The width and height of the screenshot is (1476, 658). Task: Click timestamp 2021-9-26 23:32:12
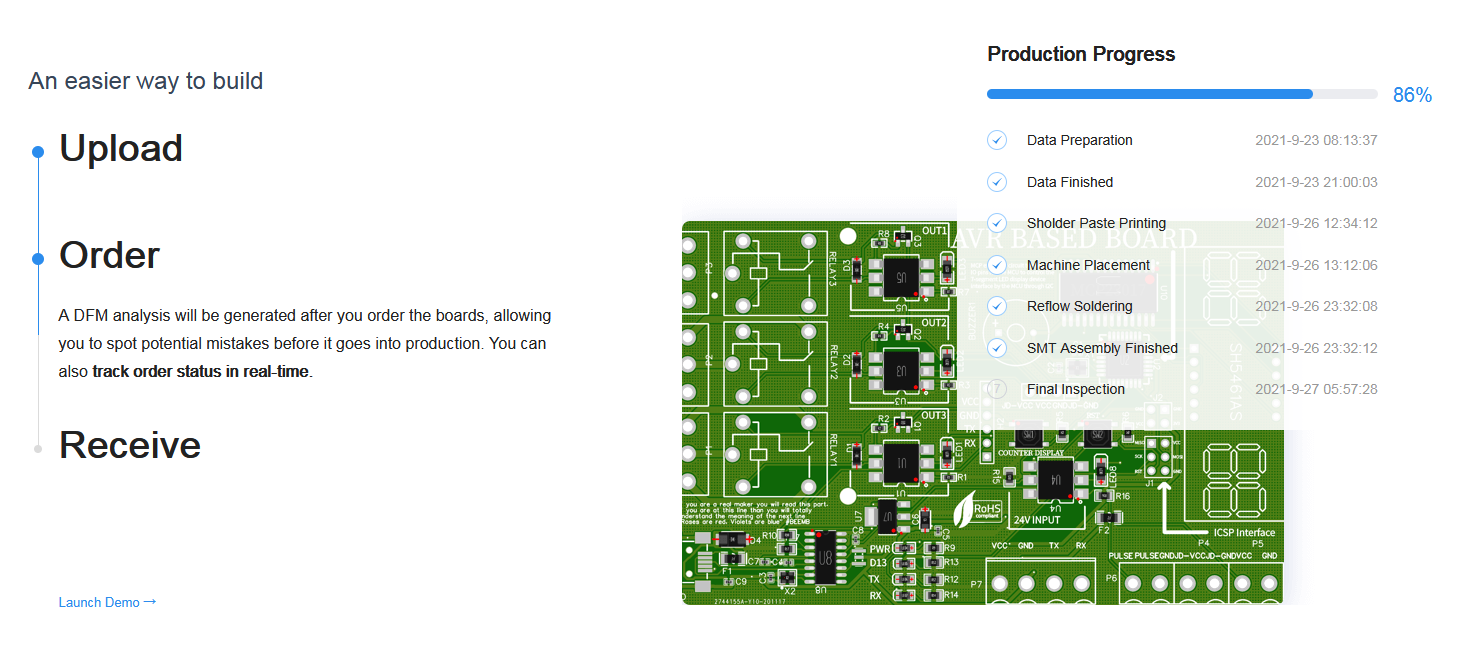click(x=1316, y=348)
